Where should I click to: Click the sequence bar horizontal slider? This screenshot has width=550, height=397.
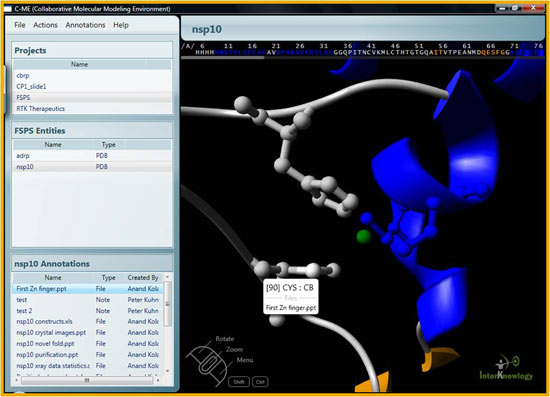[x=222, y=58]
